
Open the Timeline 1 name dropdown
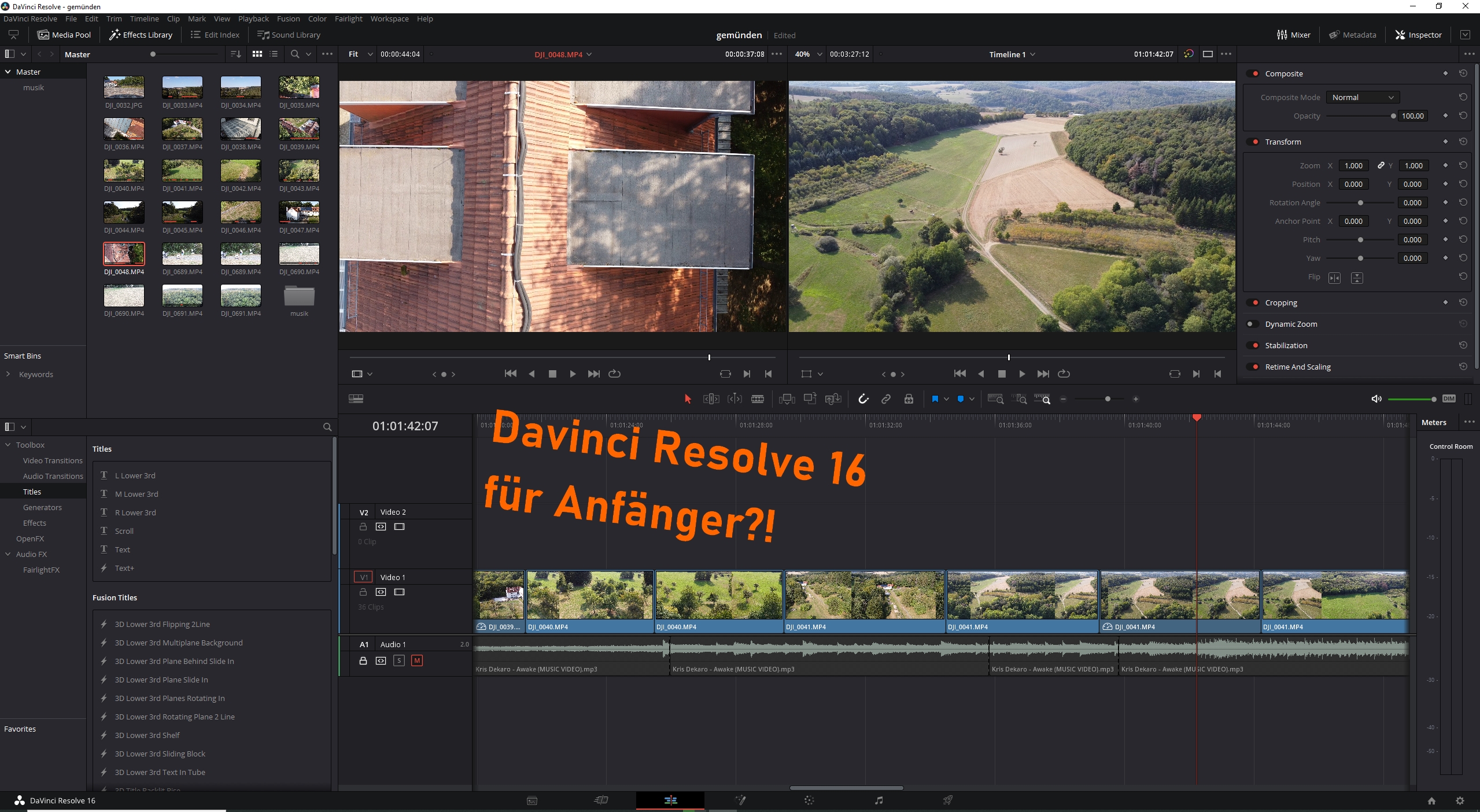pos(1033,54)
